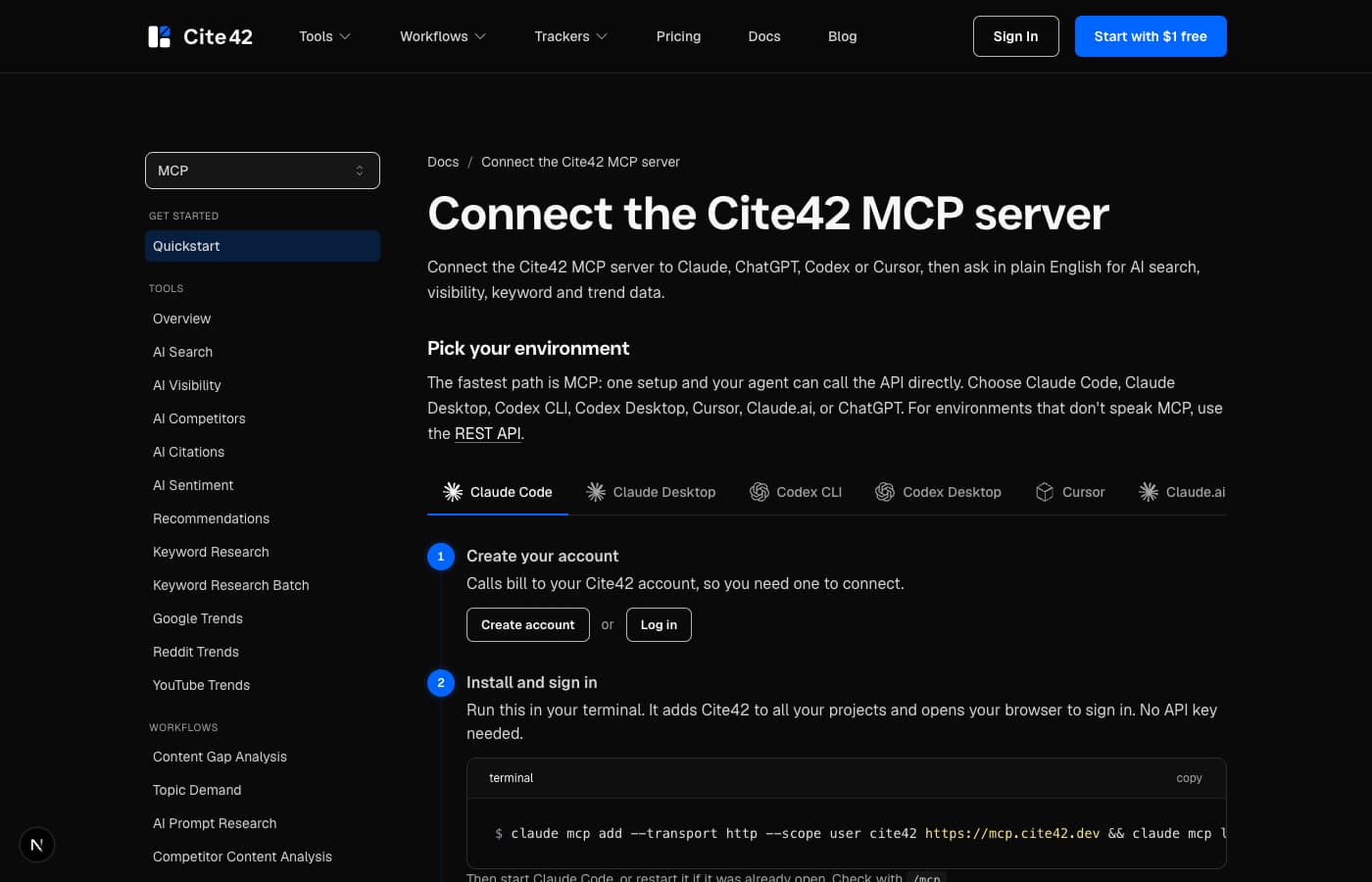Open AI Competitors in the sidebar

(263, 418)
